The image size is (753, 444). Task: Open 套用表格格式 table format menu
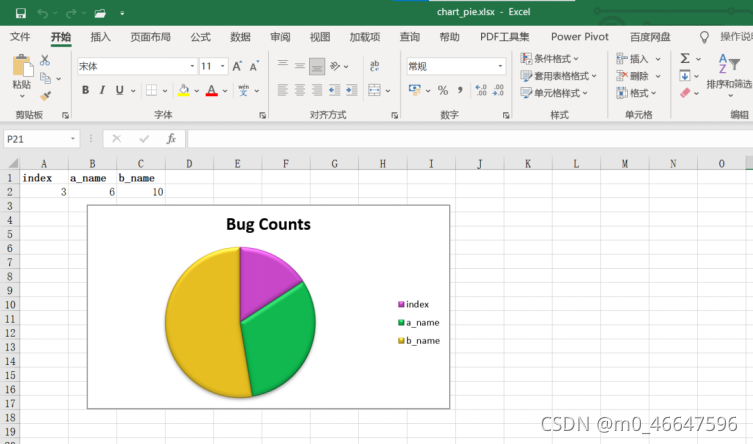(559, 76)
